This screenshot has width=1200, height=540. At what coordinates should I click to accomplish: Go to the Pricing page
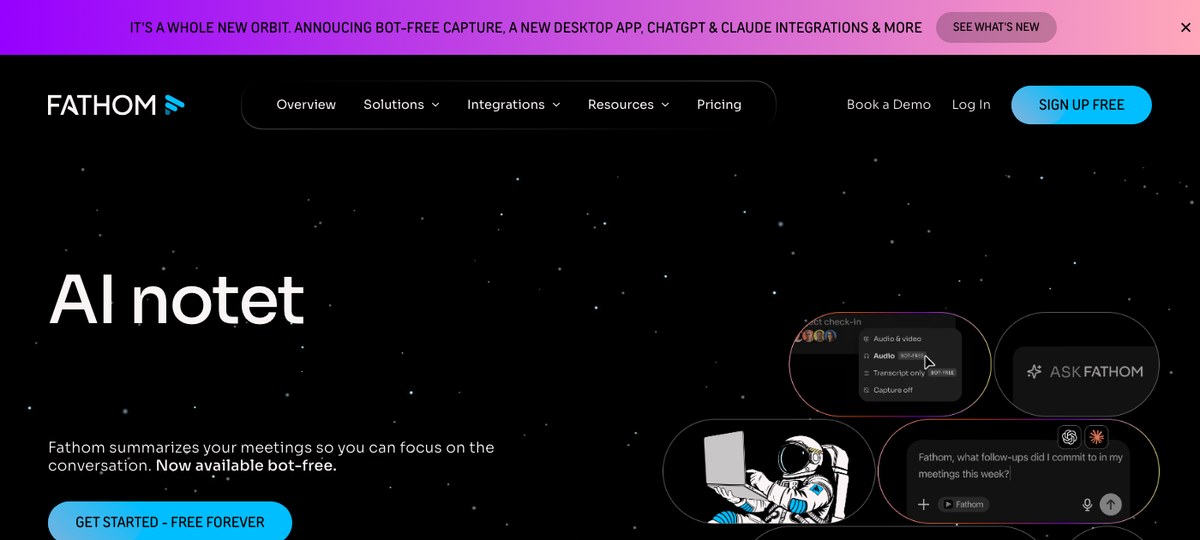pos(719,104)
